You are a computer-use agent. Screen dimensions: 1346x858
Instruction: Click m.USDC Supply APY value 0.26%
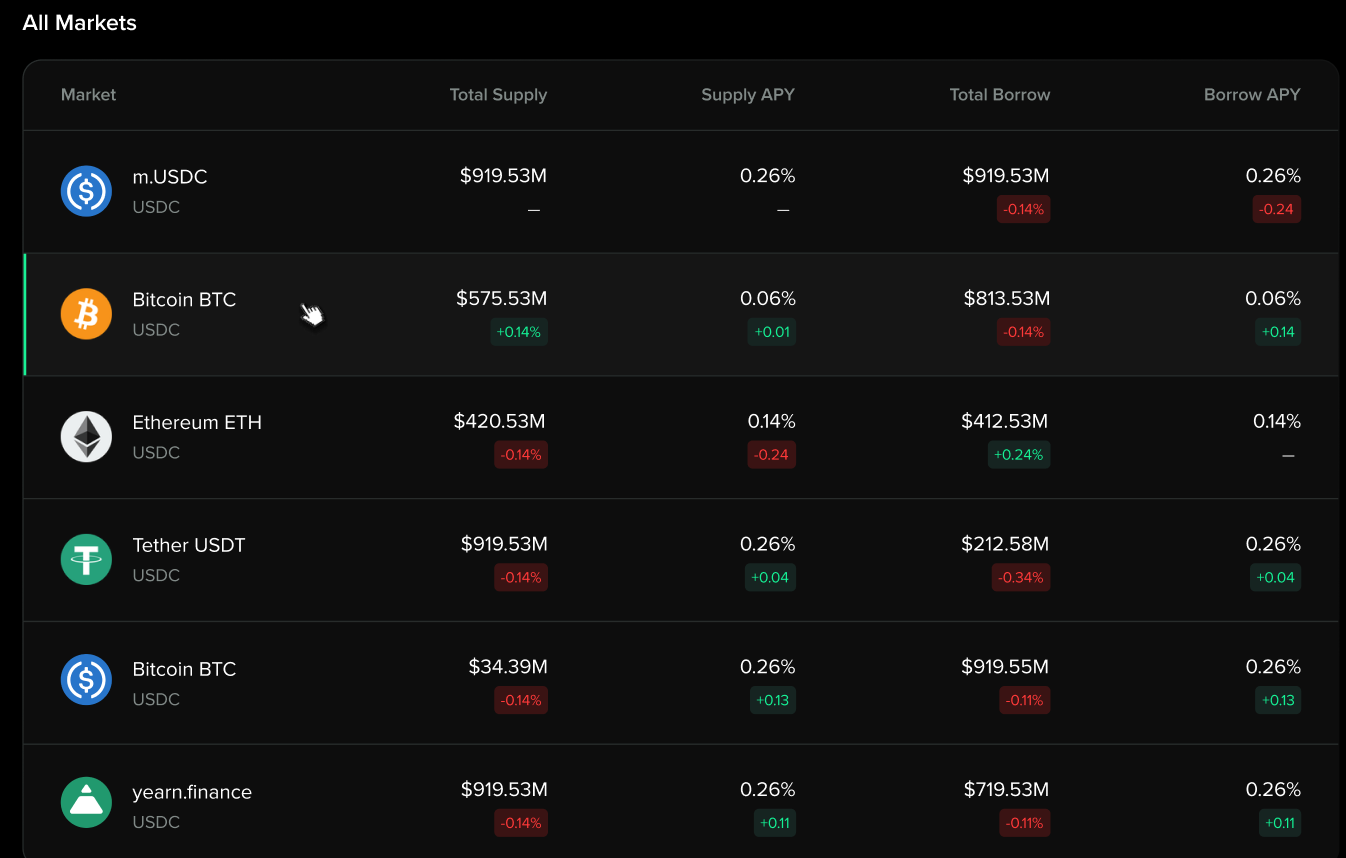tap(768, 176)
